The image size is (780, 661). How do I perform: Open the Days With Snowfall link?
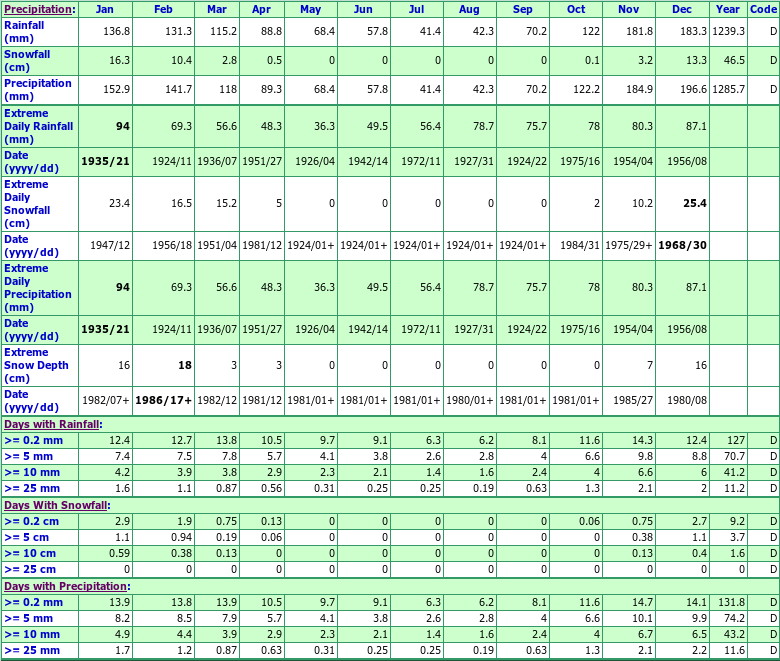point(54,505)
